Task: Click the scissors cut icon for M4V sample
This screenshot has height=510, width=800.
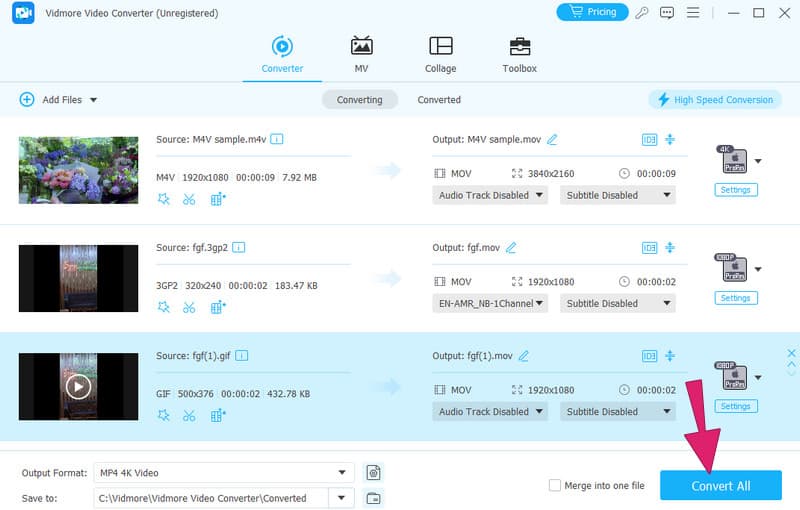Action: pyautogui.click(x=189, y=199)
